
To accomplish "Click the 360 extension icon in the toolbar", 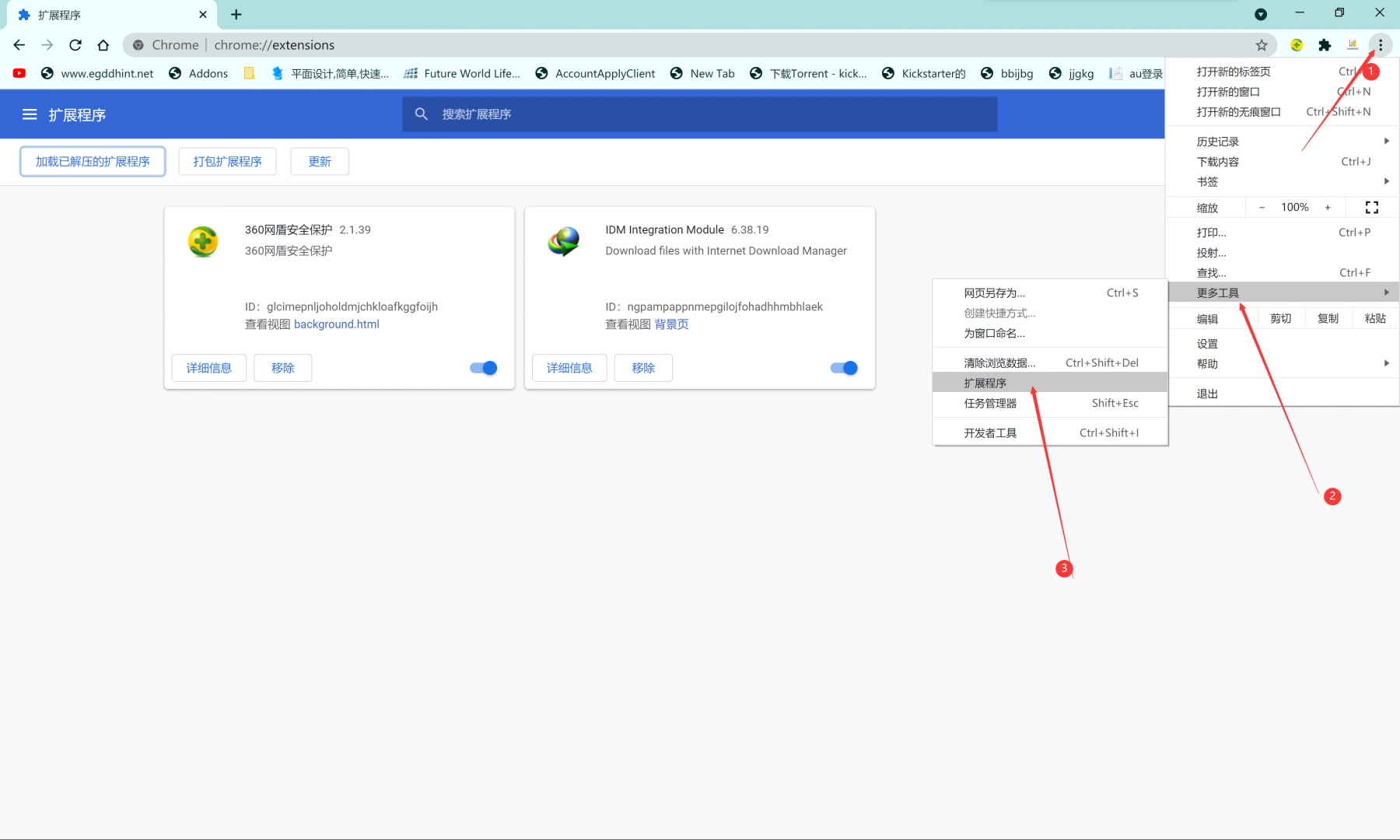I will 1297,45.
